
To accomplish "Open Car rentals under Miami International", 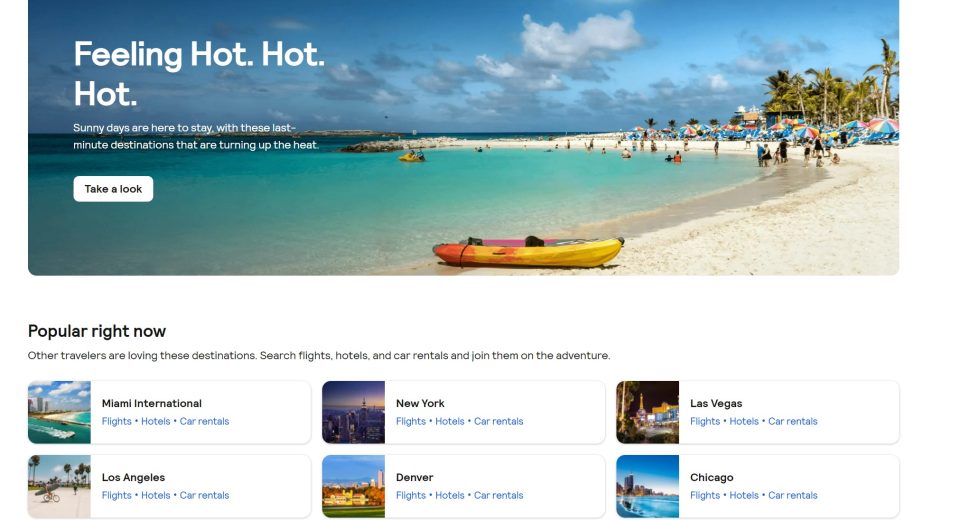I will (x=204, y=421).
